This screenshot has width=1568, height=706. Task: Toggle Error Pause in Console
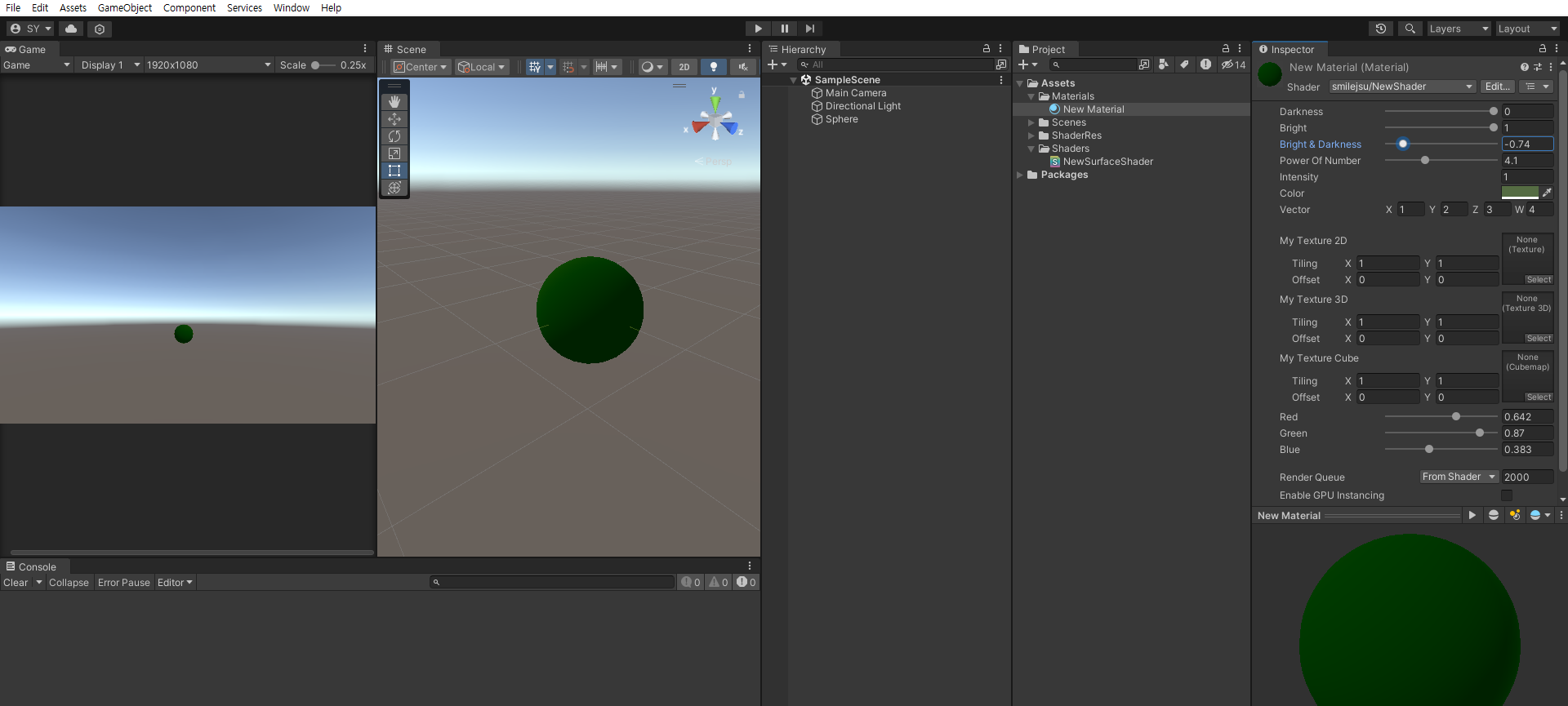pos(124,582)
